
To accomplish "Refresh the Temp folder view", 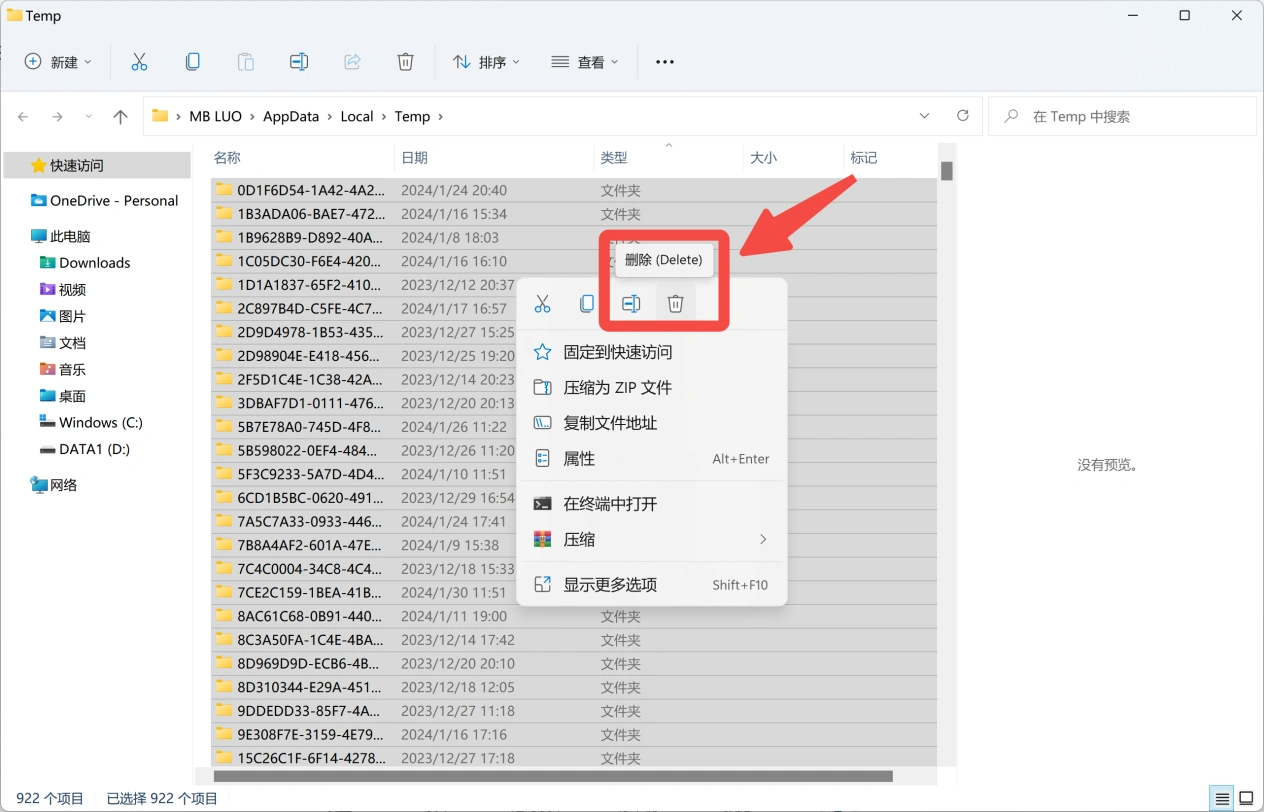I will 963,115.
